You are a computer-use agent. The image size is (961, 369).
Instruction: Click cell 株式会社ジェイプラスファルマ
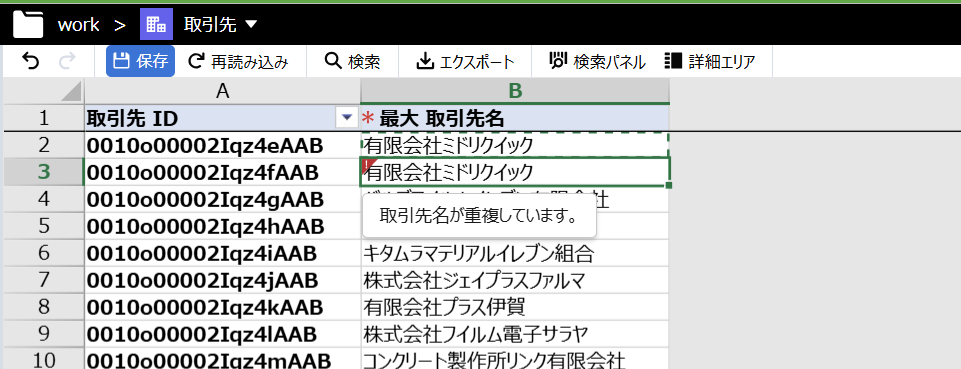pyautogui.click(x=515, y=280)
